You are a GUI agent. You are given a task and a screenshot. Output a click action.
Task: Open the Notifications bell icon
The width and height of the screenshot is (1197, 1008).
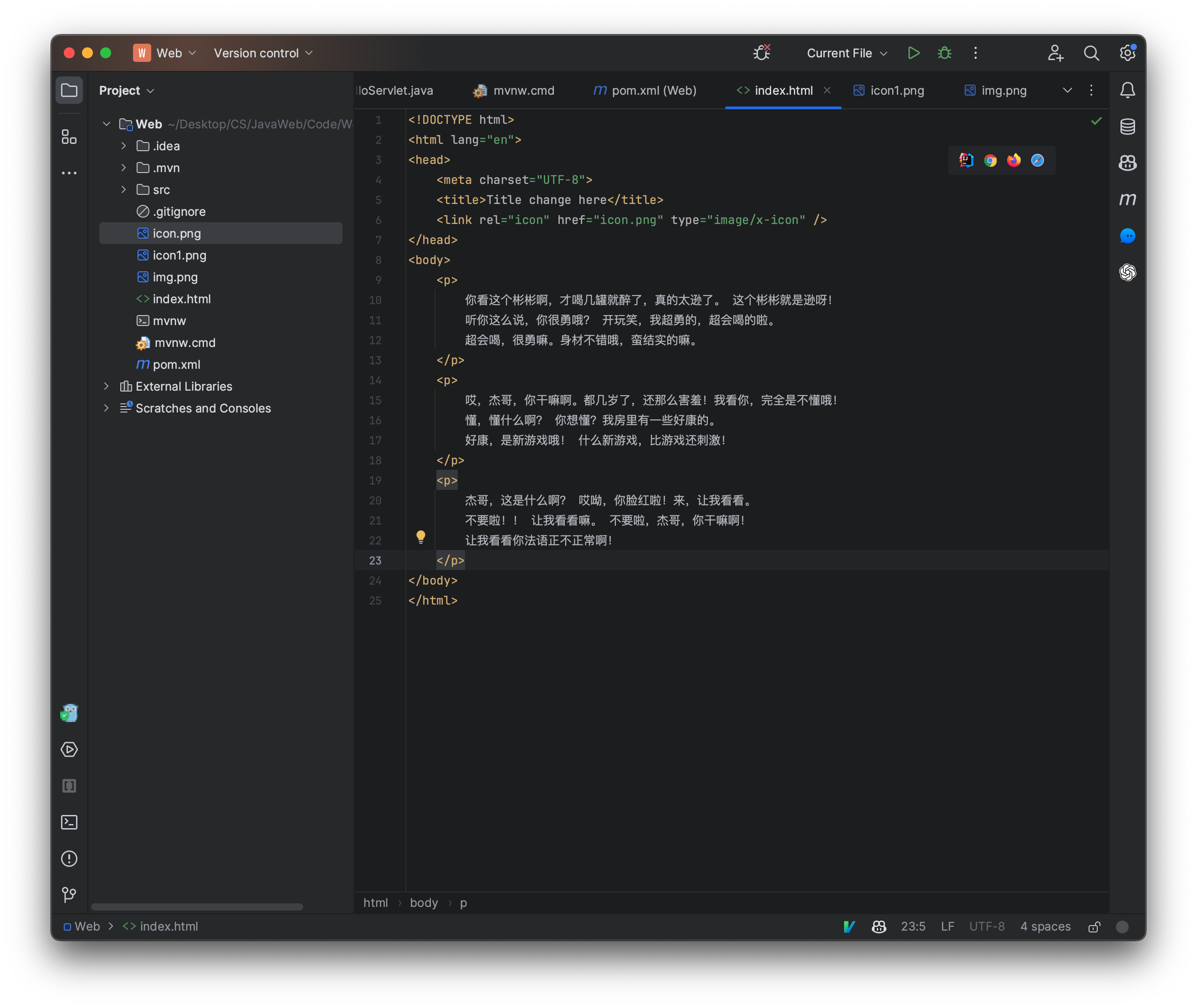click(x=1127, y=90)
